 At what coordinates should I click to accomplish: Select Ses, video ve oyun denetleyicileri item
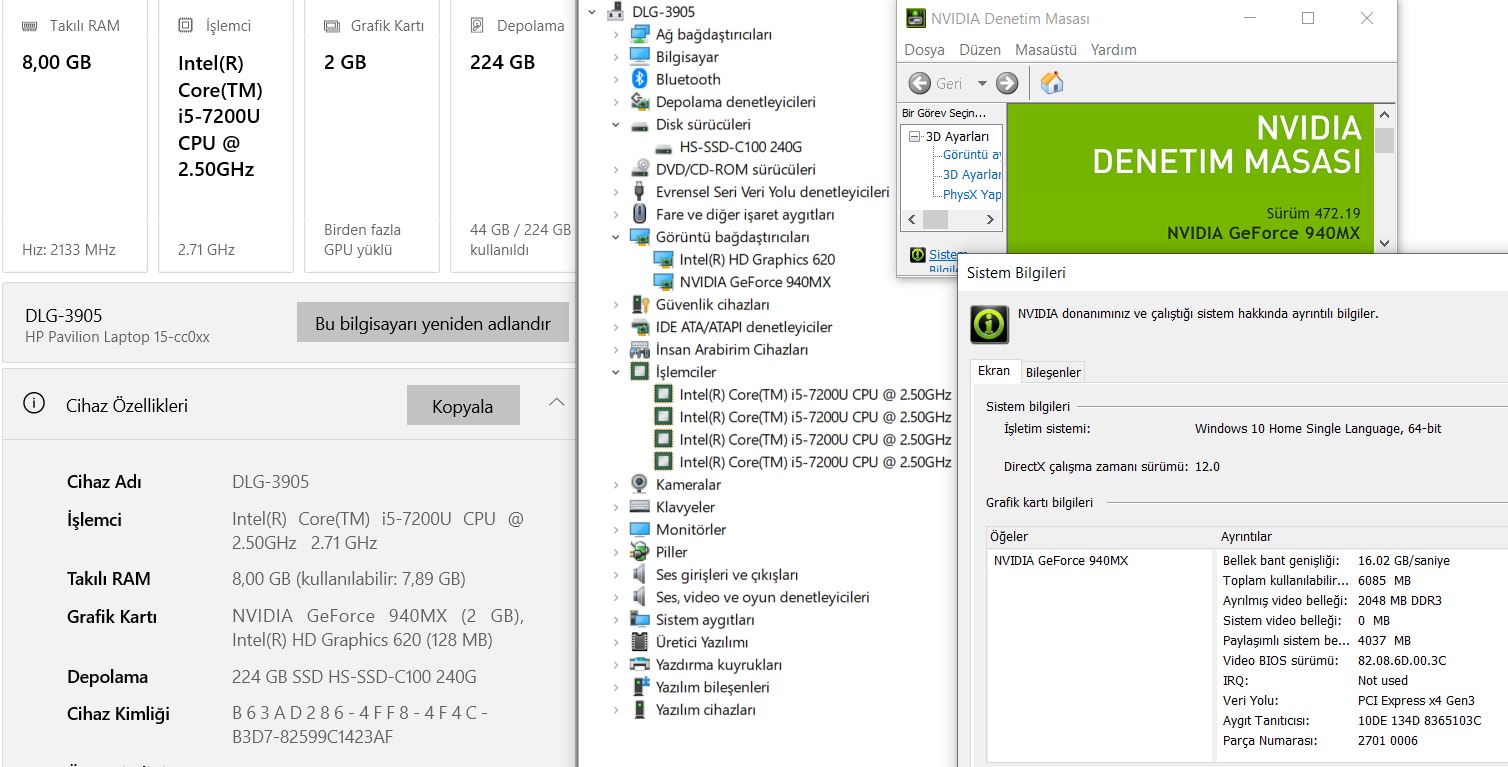pyautogui.click(x=762, y=597)
